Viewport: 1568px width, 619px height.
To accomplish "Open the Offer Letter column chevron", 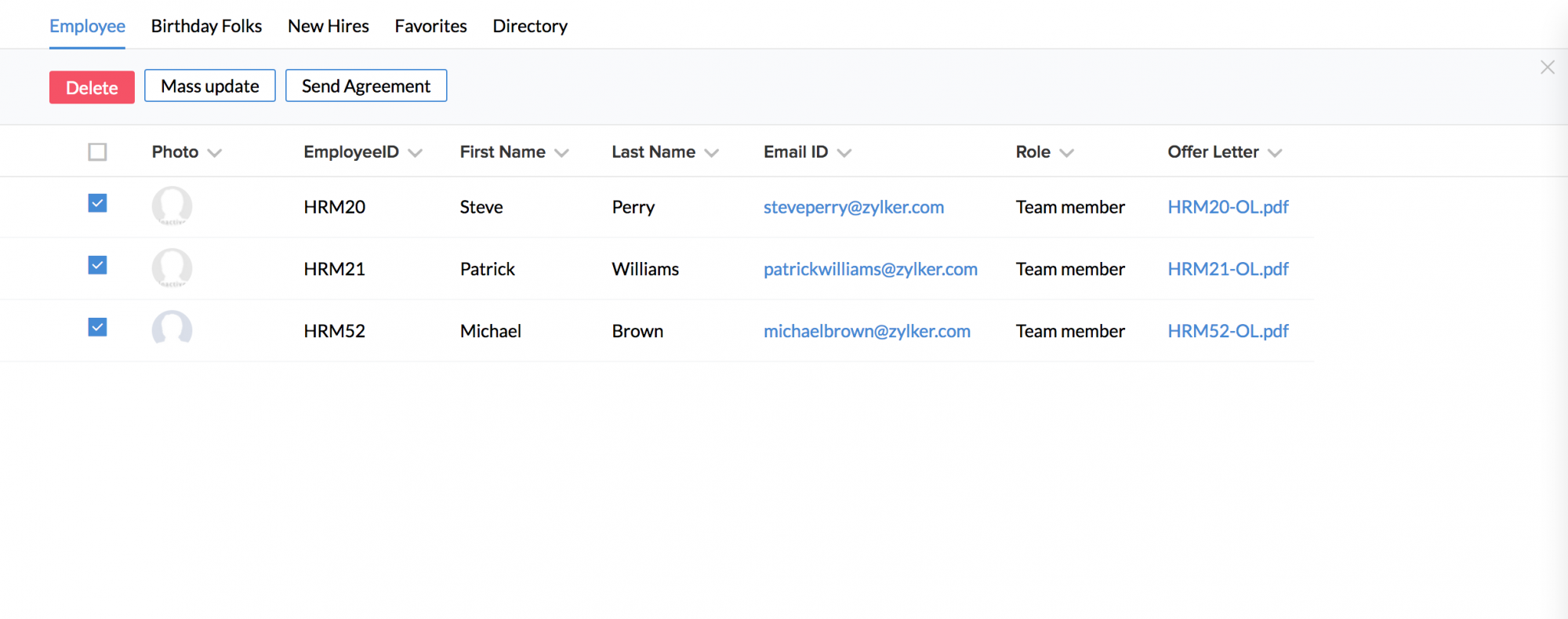I will click(x=1275, y=153).
